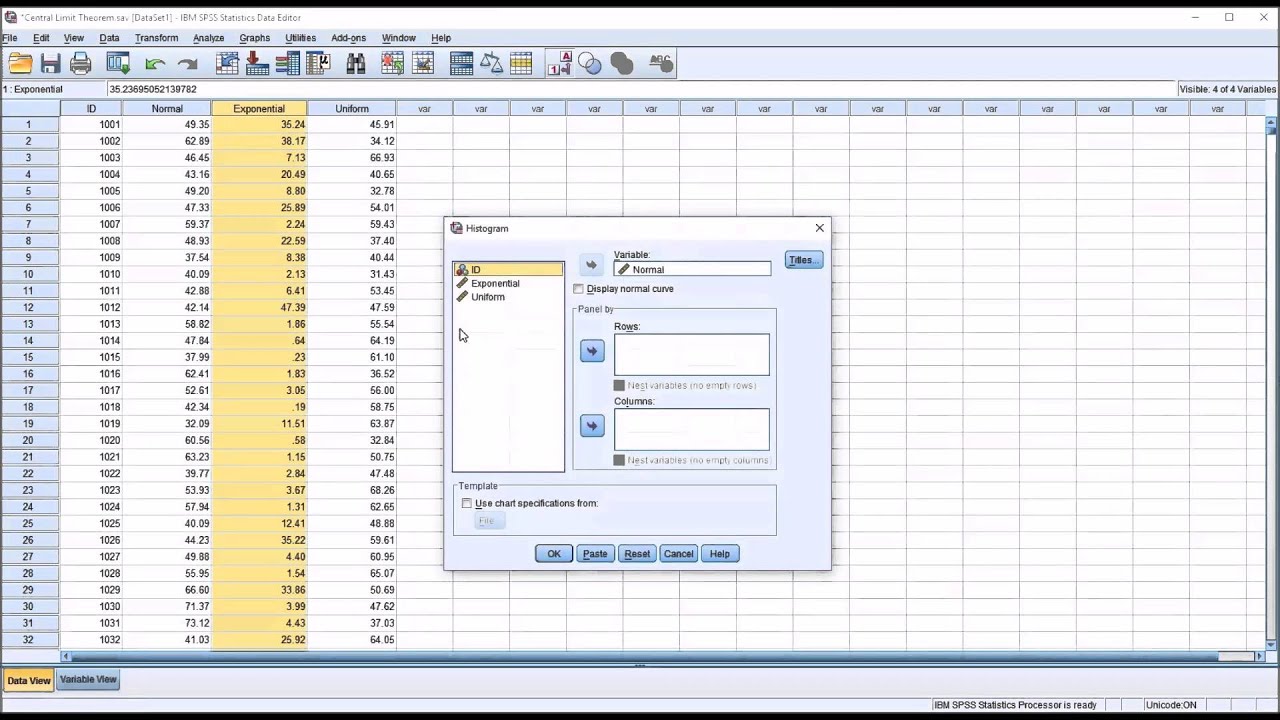Select the Data View tab
Screen dimensions: 1280x720
coord(28,681)
